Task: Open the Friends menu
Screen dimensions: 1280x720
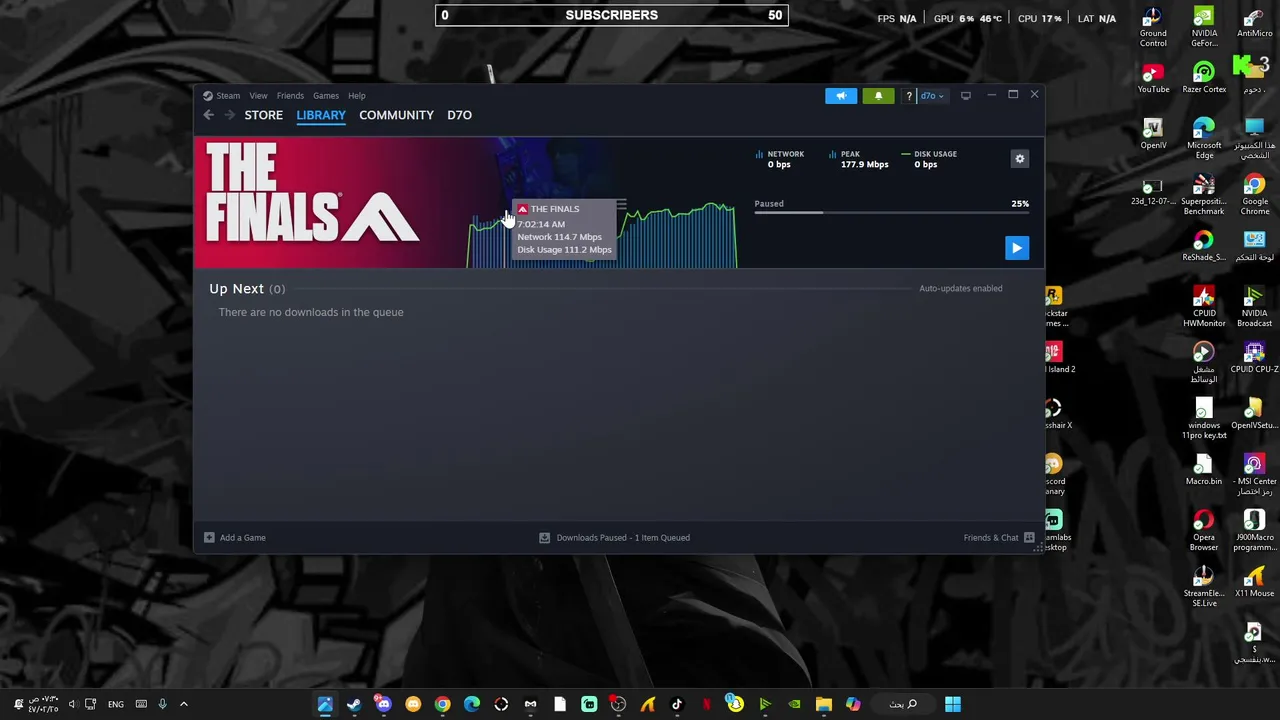Action: pyautogui.click(x=290, y=96)
